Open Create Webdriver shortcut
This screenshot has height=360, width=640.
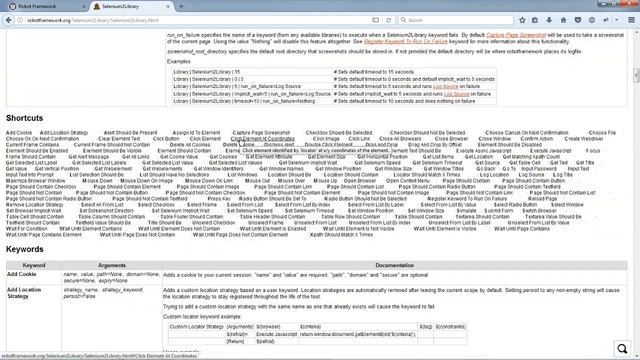coord(584,139)
